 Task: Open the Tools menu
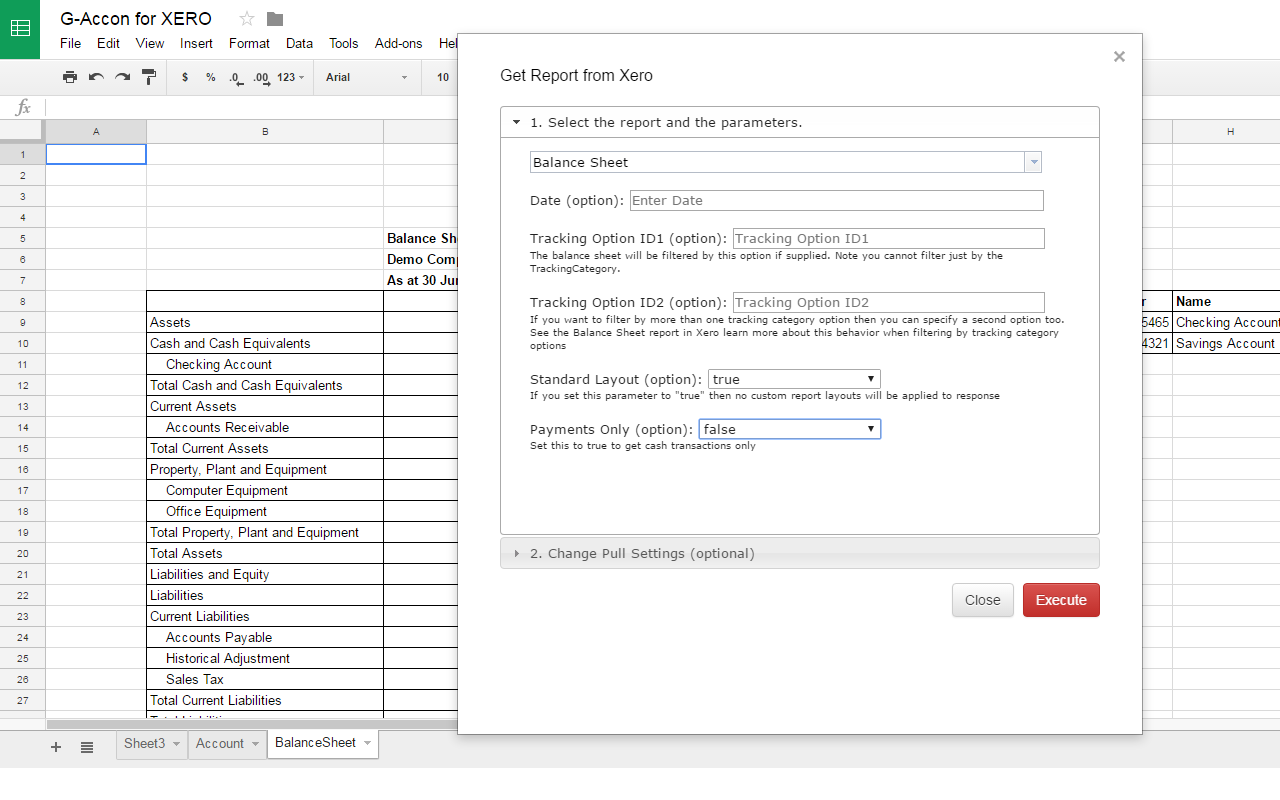point(343,43)
